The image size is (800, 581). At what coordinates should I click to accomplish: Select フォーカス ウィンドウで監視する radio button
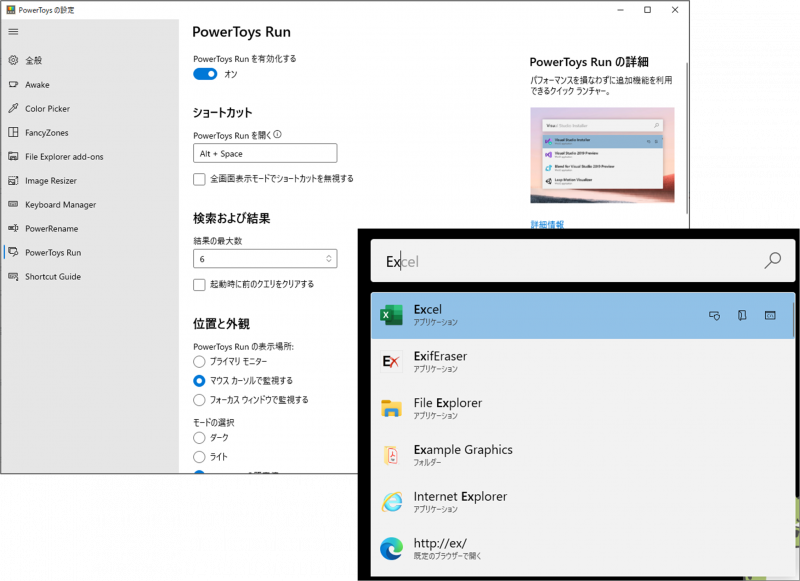click(x=199, y=400)
